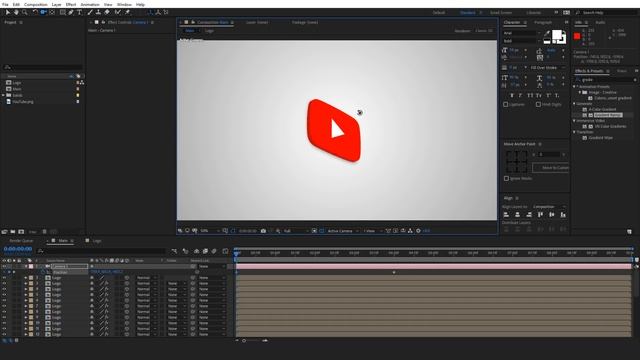Viewport: 640px width, 360px height.
Task: Select the Brush tool
Action: [x=90, y=13]
